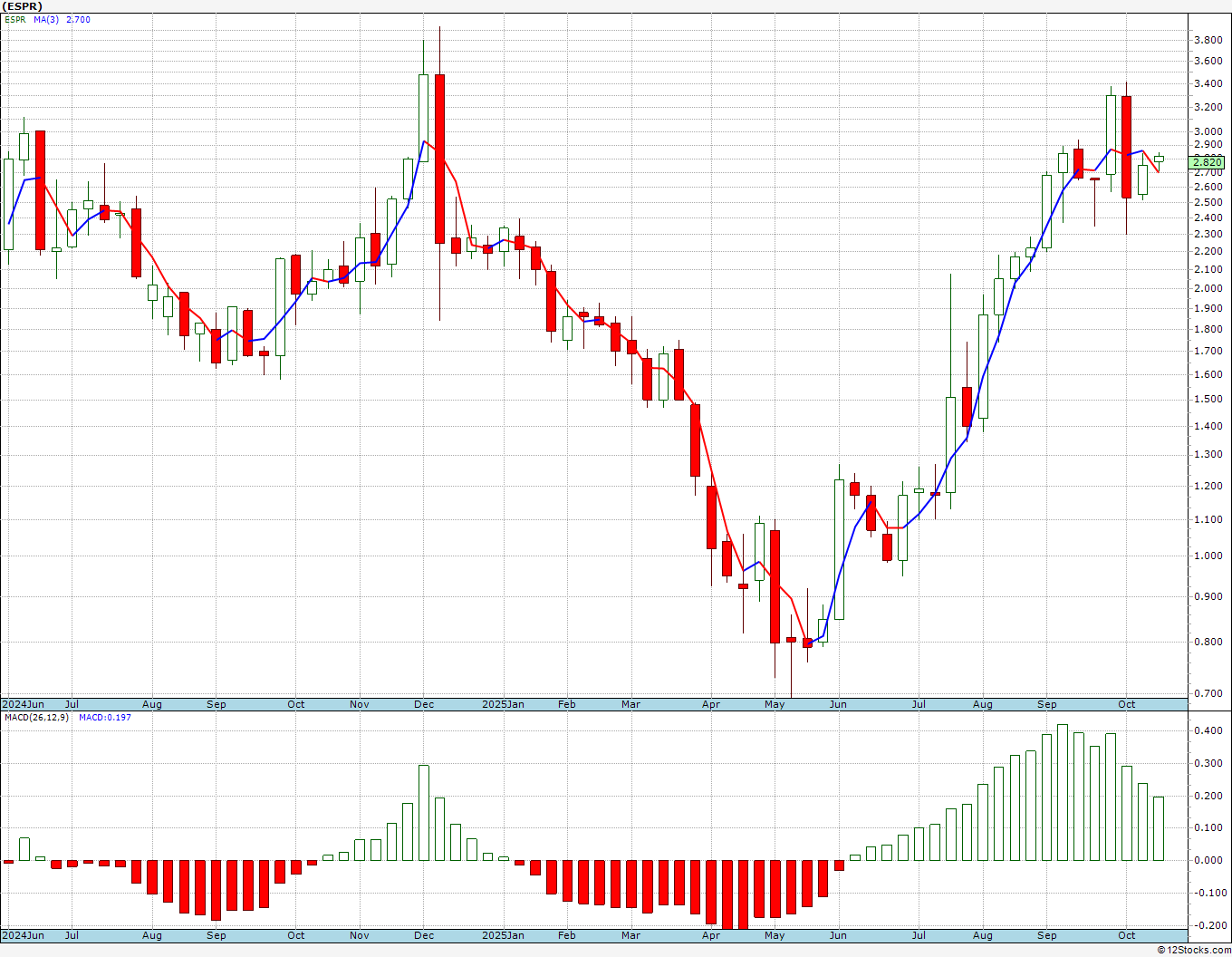Click the MACD(26,12,9) indicator label
This screenshot has width=1232, height=957.
coord(35,717)
